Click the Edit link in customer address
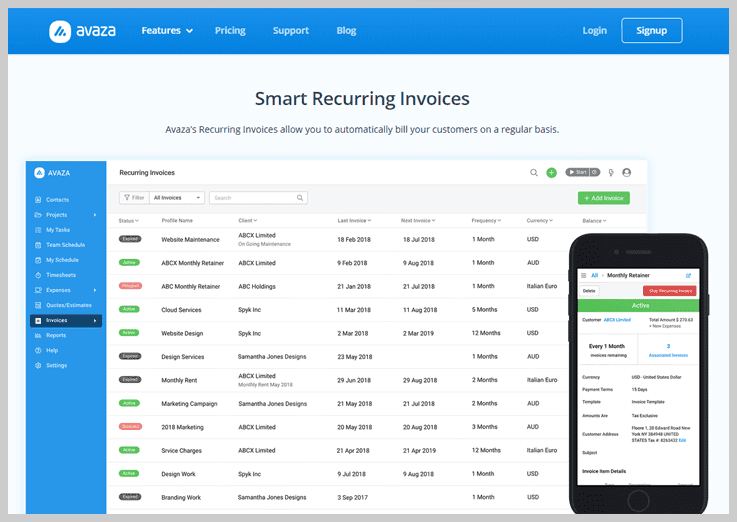This screenshot has width=737, height=522. tap(682, 440)
